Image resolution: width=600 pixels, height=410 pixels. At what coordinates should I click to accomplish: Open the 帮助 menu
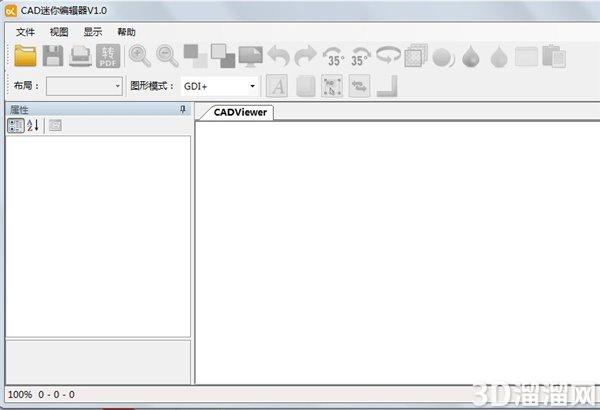(127, 32)
